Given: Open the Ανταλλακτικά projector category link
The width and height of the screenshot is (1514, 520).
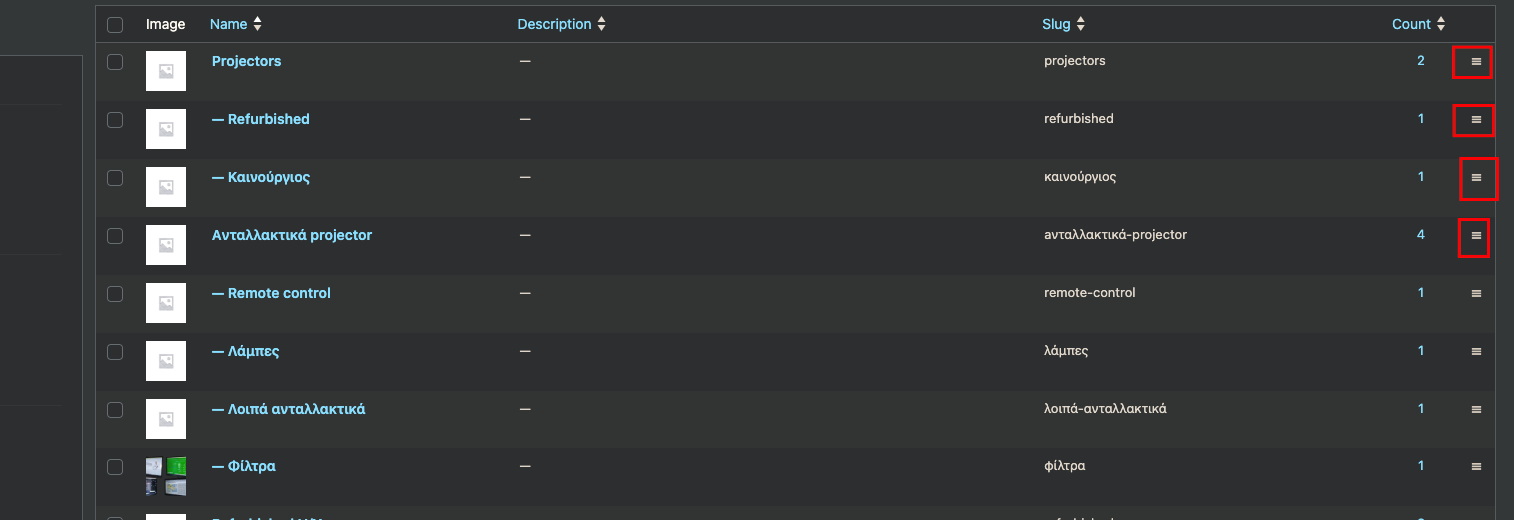Looking at the screenshot, I should point(292,235).
